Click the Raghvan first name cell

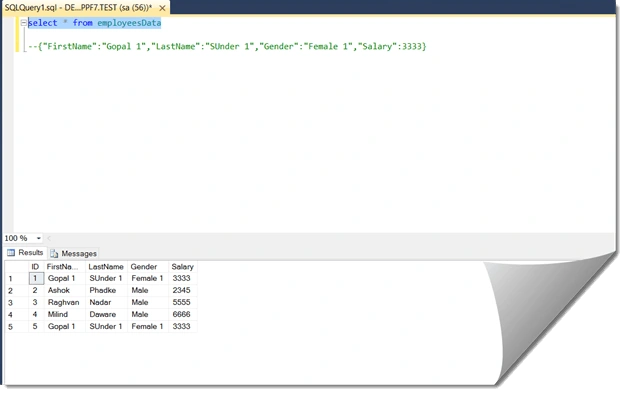click(64, 302)
